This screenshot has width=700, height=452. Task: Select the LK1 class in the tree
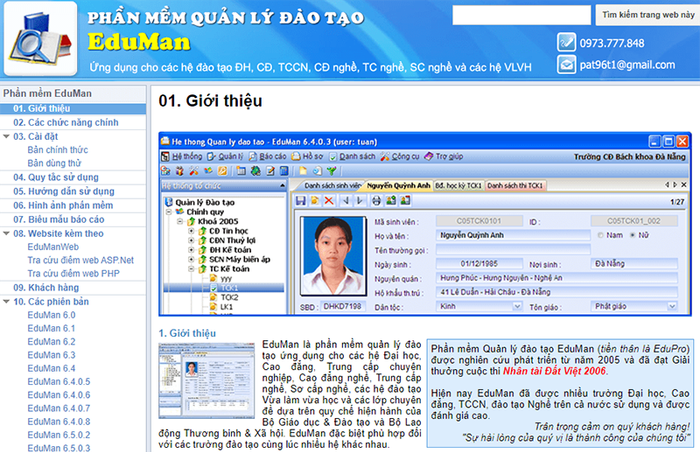(x=226, y=307)
